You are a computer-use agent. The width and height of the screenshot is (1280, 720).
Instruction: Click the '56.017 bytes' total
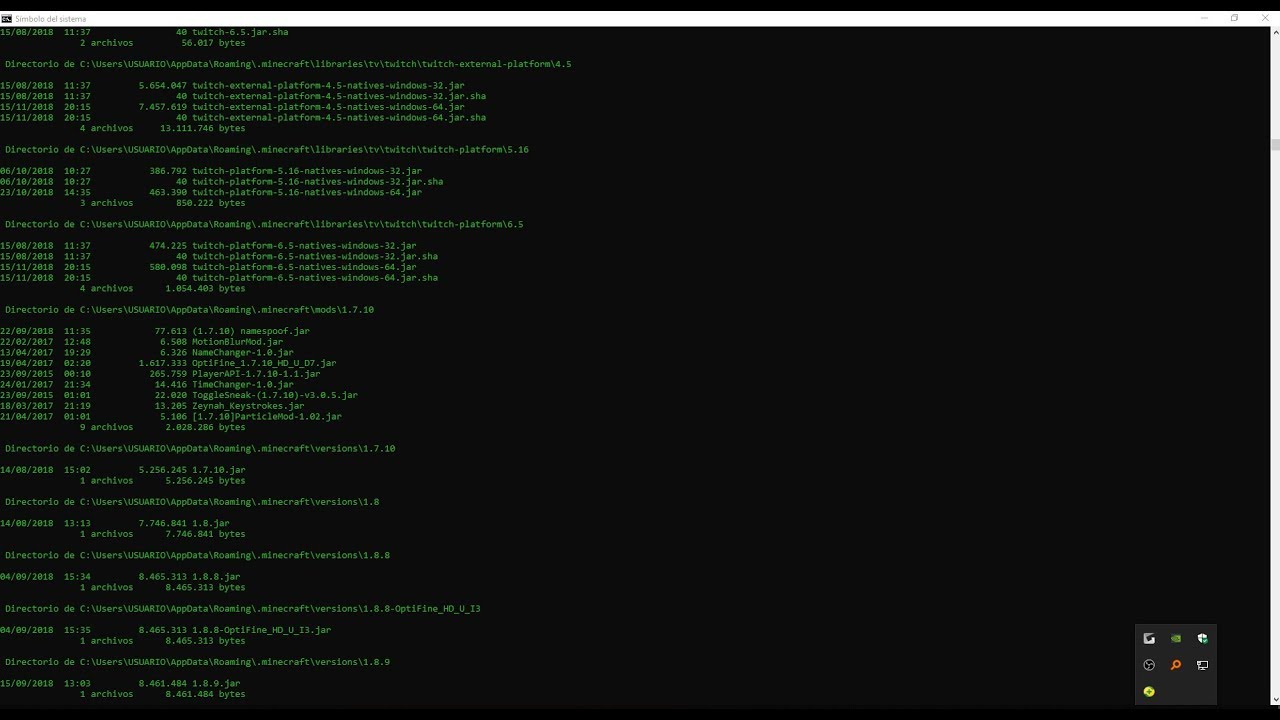214,43
